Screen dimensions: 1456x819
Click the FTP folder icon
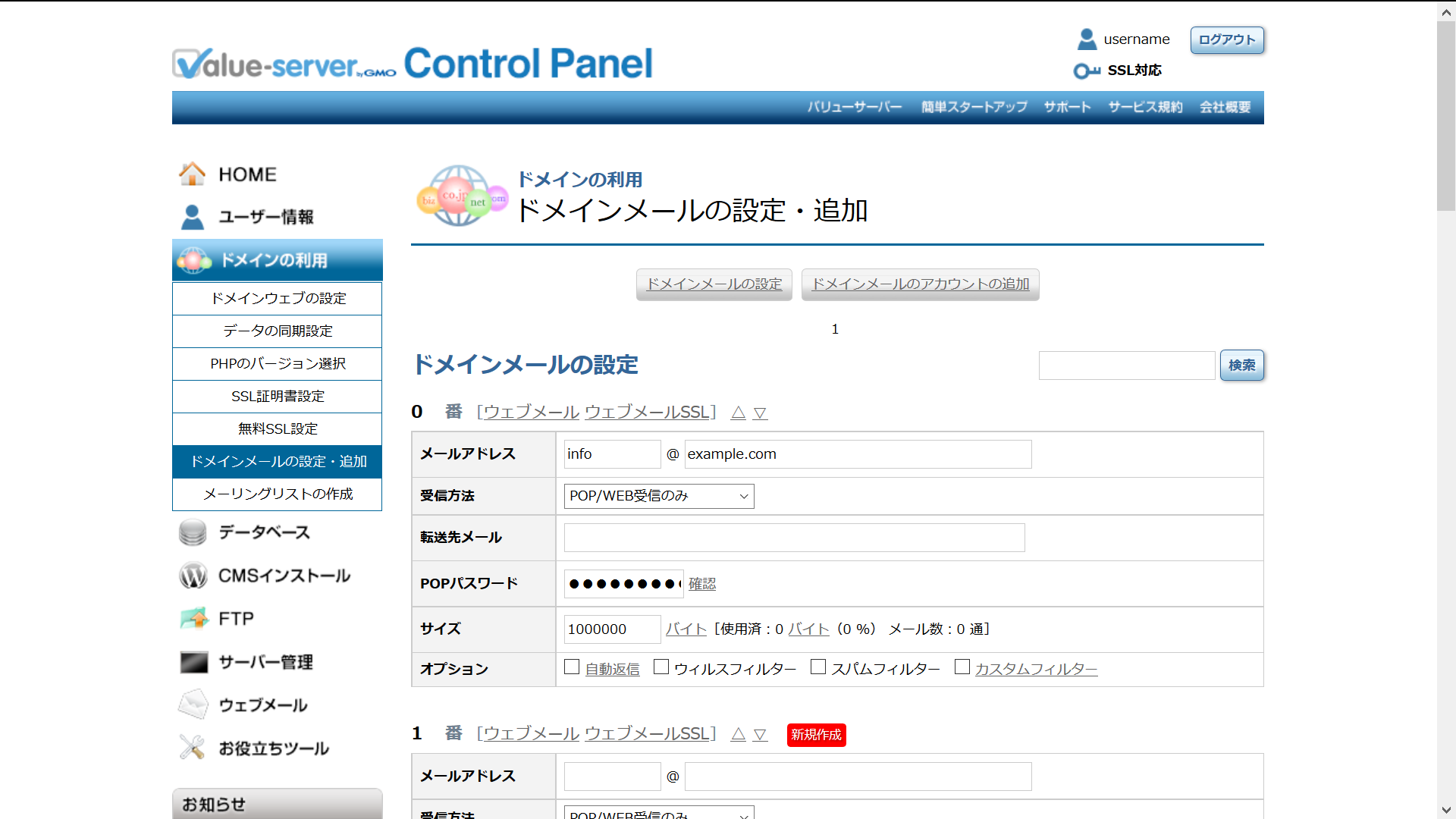point(194,618)
